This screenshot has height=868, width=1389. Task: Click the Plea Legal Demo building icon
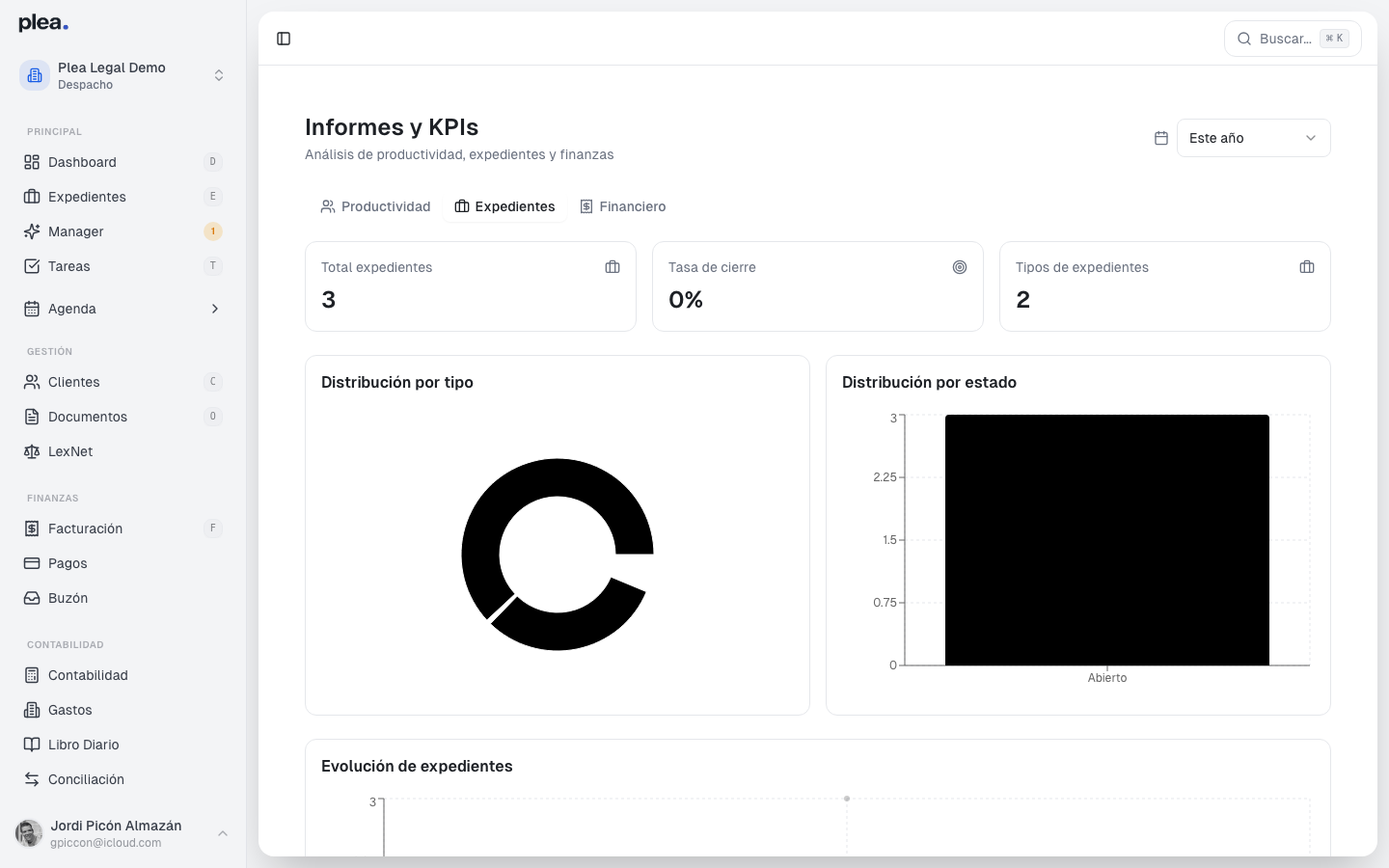pyautogui.click(x=35, y=75)
